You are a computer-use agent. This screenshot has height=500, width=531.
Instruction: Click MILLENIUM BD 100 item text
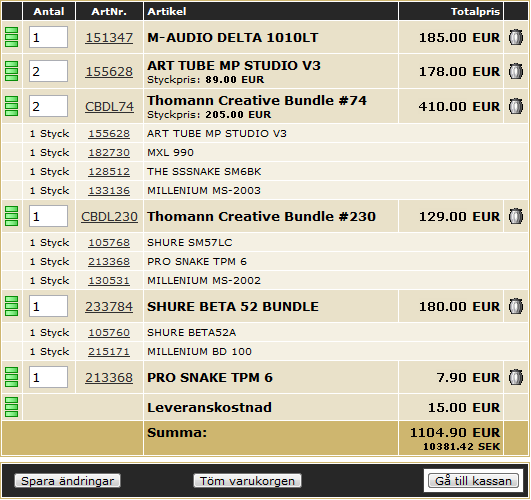199,352
